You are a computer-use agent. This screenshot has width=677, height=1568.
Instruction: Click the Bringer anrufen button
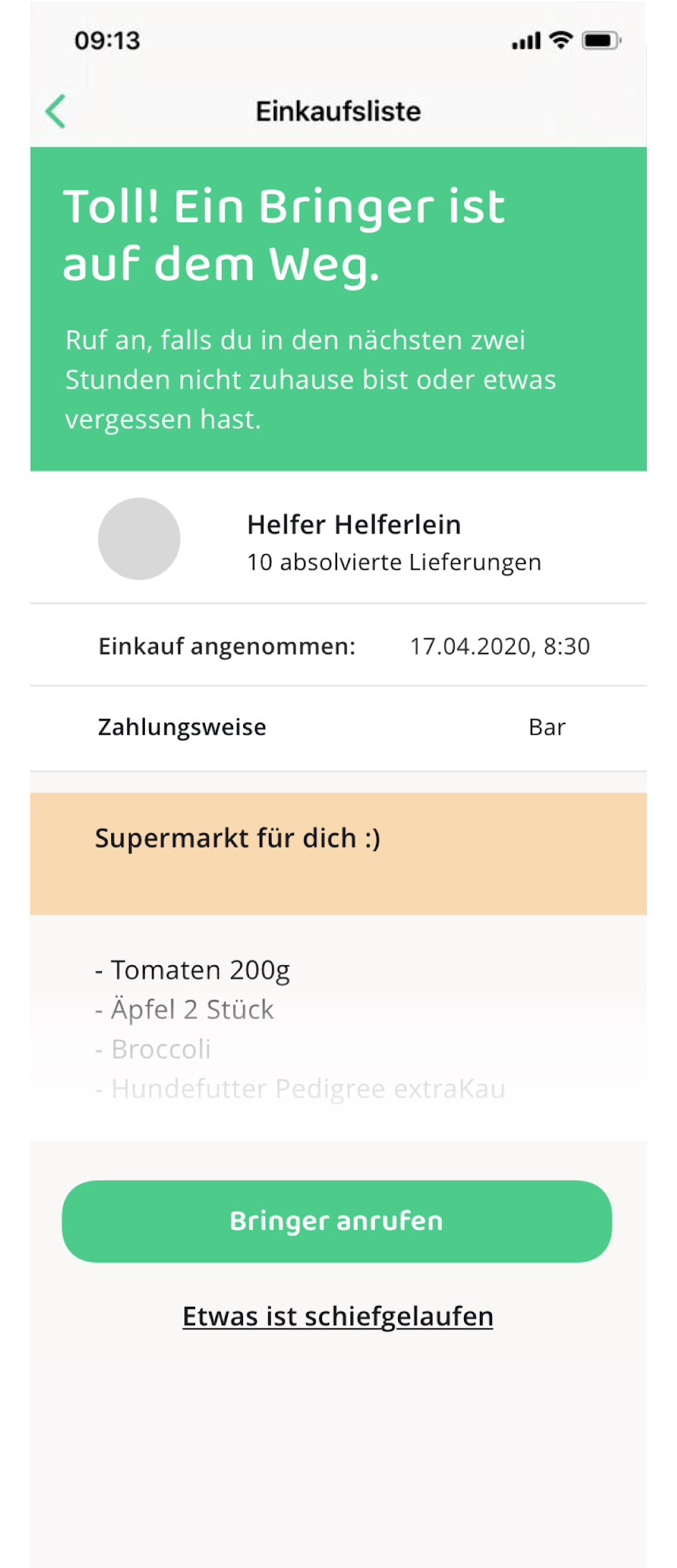[337, 1221]
